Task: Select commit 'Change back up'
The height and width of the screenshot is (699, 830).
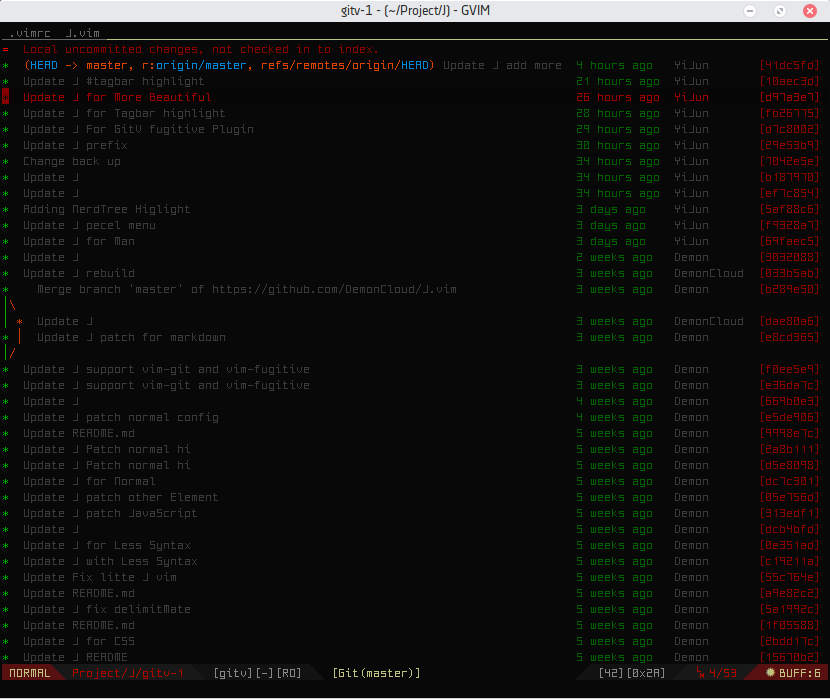Action: (71, 161)
